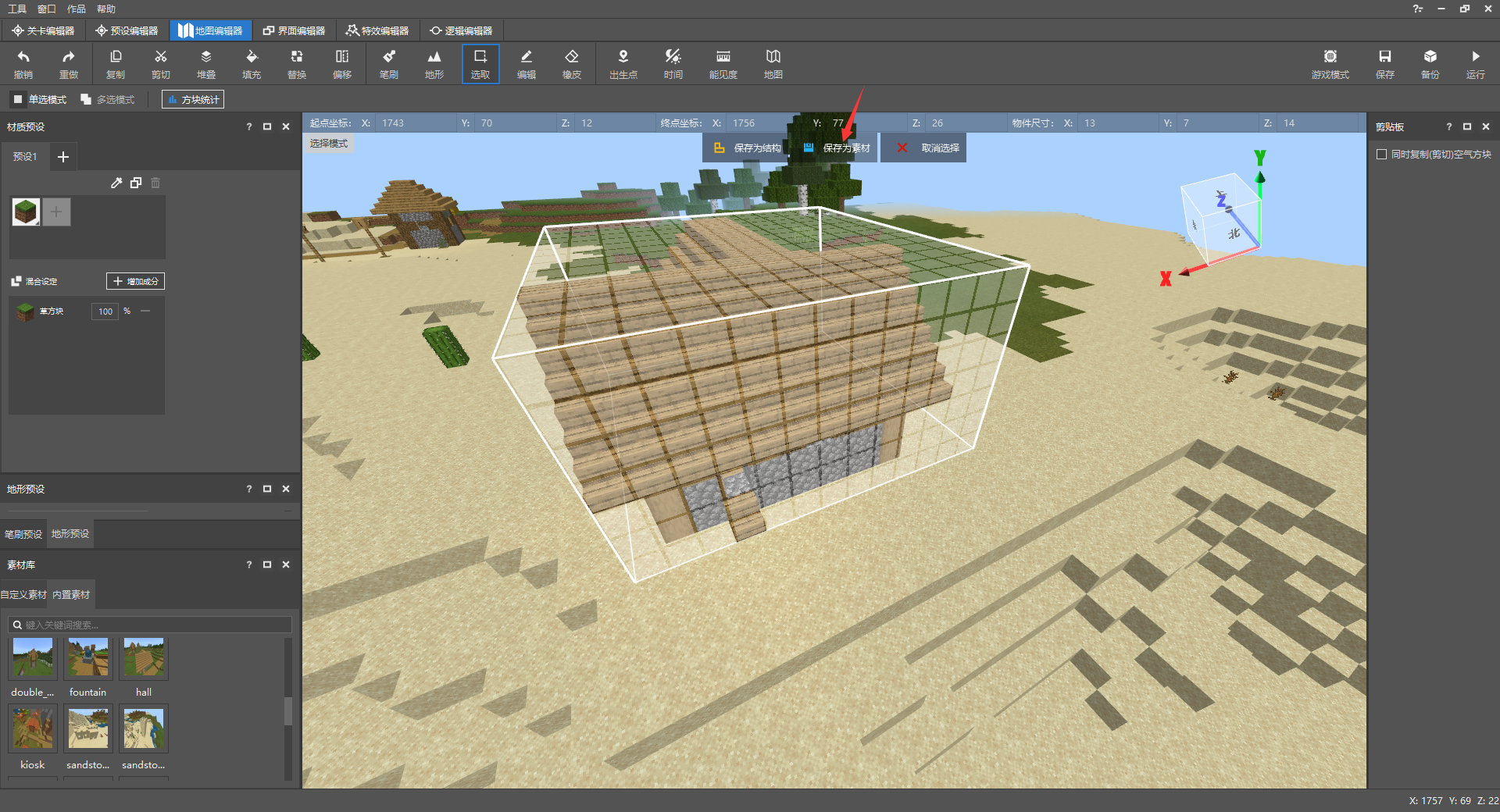The height and width of the screenshot is (812, 1500).
Task: Open the Visibility (能见度) tool
Action: pos(723,64)
